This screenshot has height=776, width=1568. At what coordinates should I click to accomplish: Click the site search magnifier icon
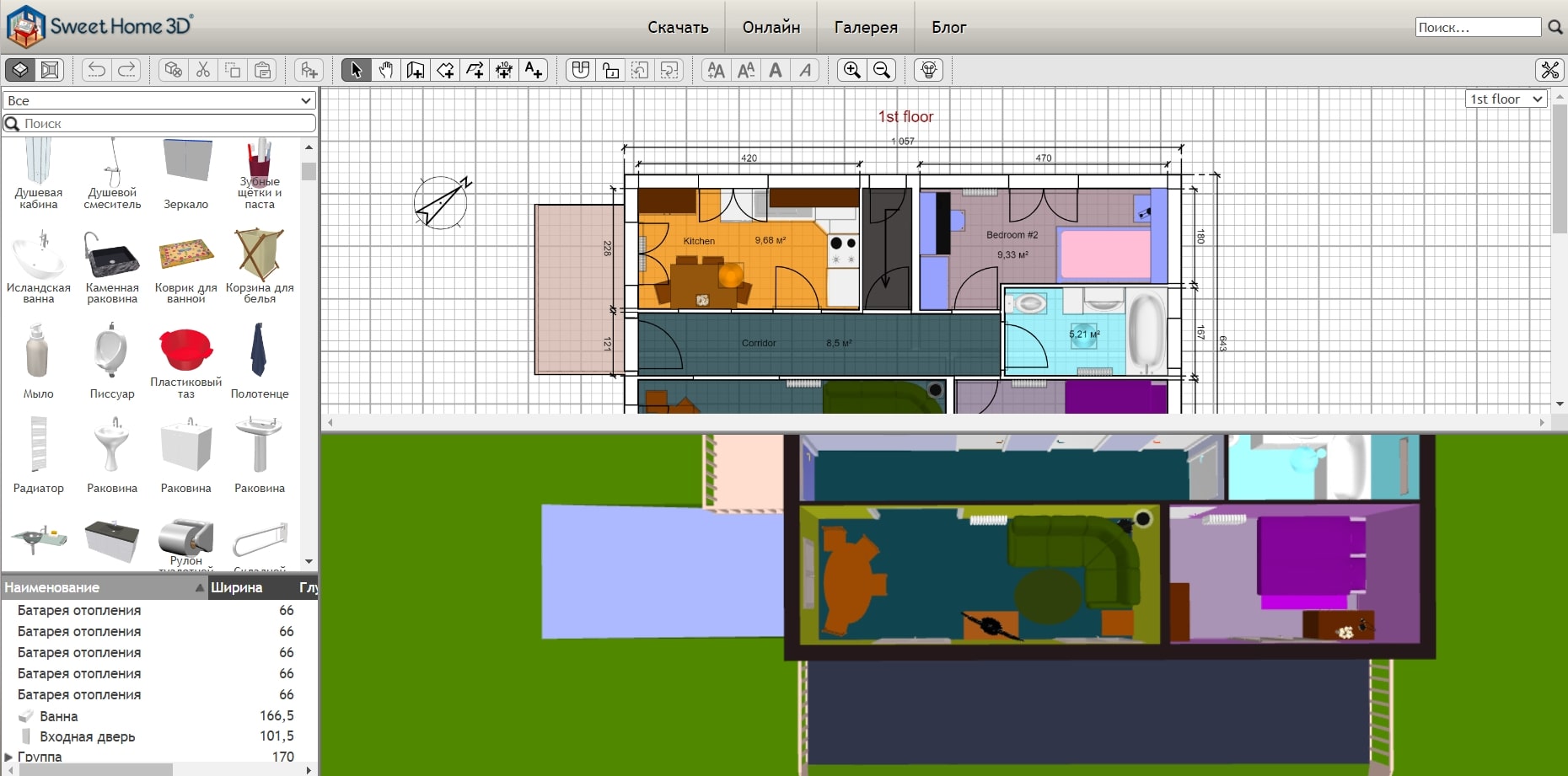tap(1555, 27)
